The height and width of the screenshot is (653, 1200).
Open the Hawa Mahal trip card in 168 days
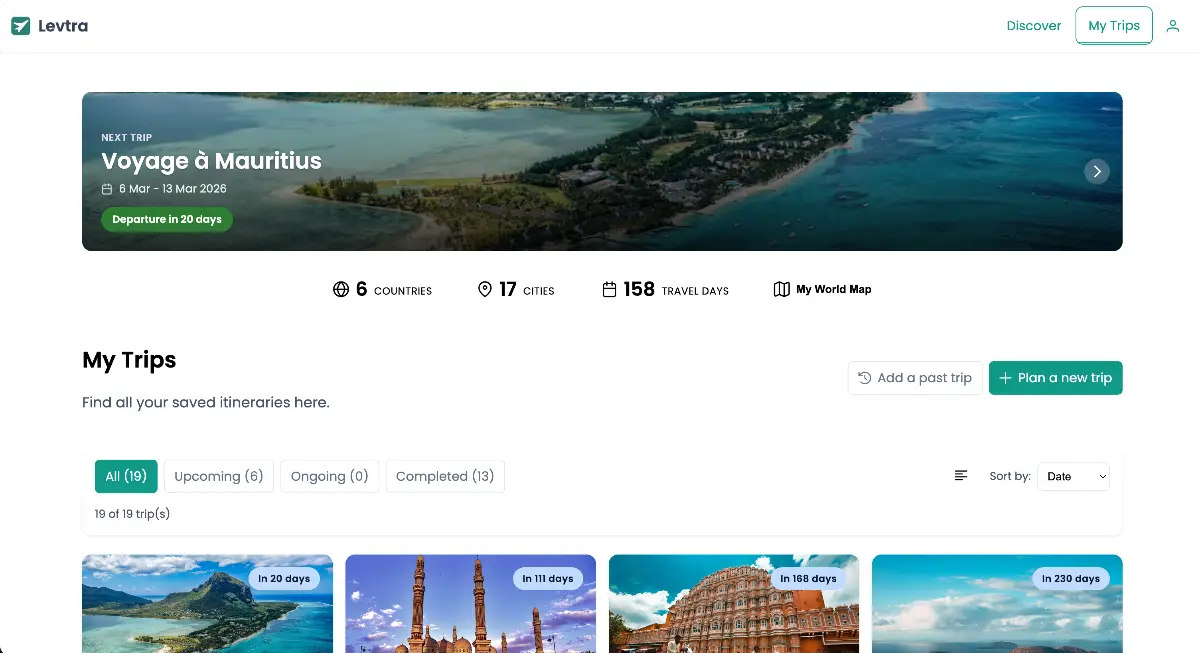(733, 605)
